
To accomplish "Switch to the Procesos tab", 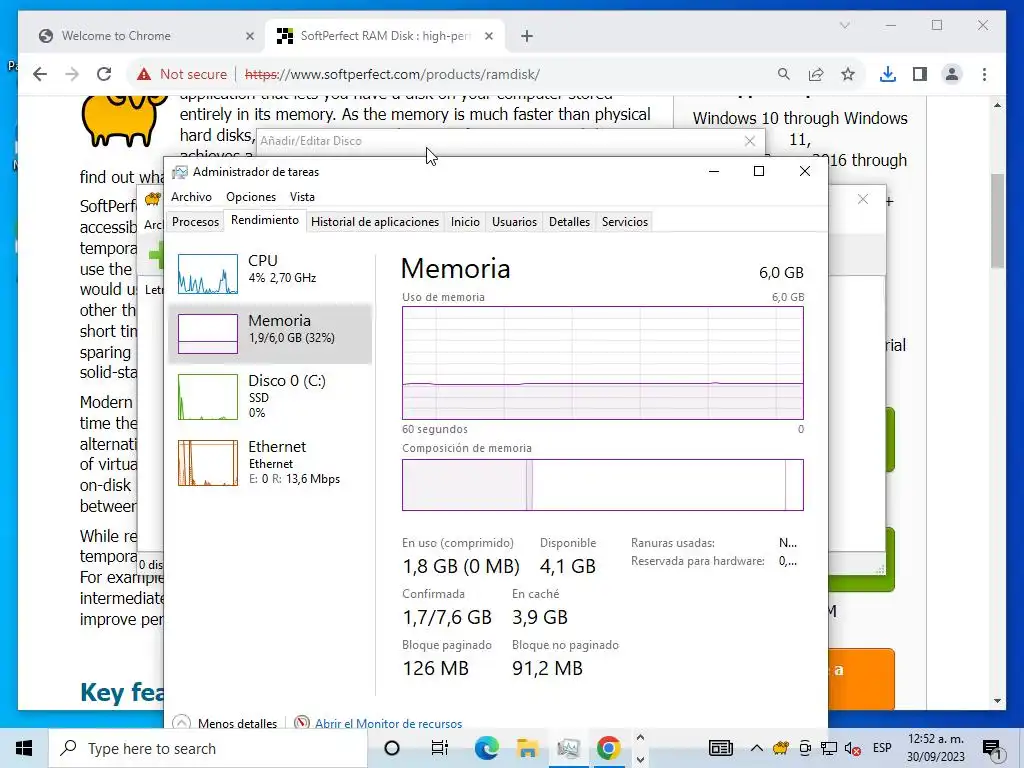I will tap(195, 221).
